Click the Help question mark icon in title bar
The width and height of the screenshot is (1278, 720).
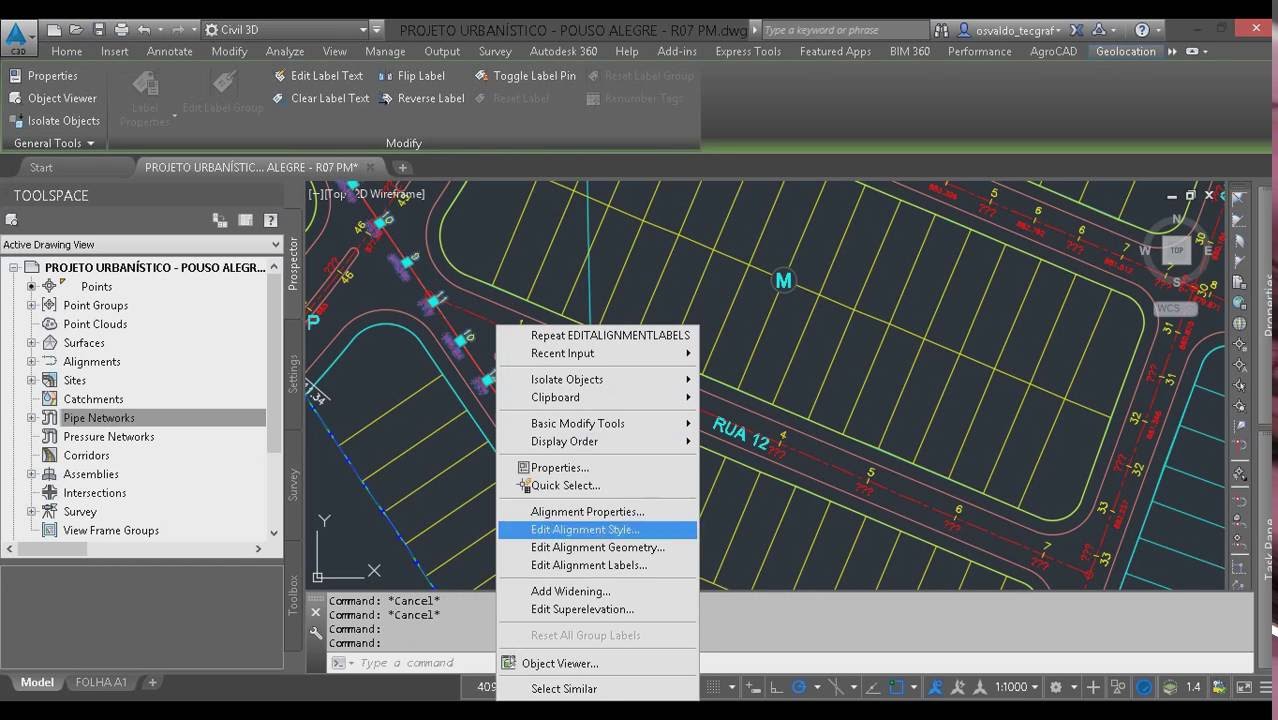tap(1143, 30)
